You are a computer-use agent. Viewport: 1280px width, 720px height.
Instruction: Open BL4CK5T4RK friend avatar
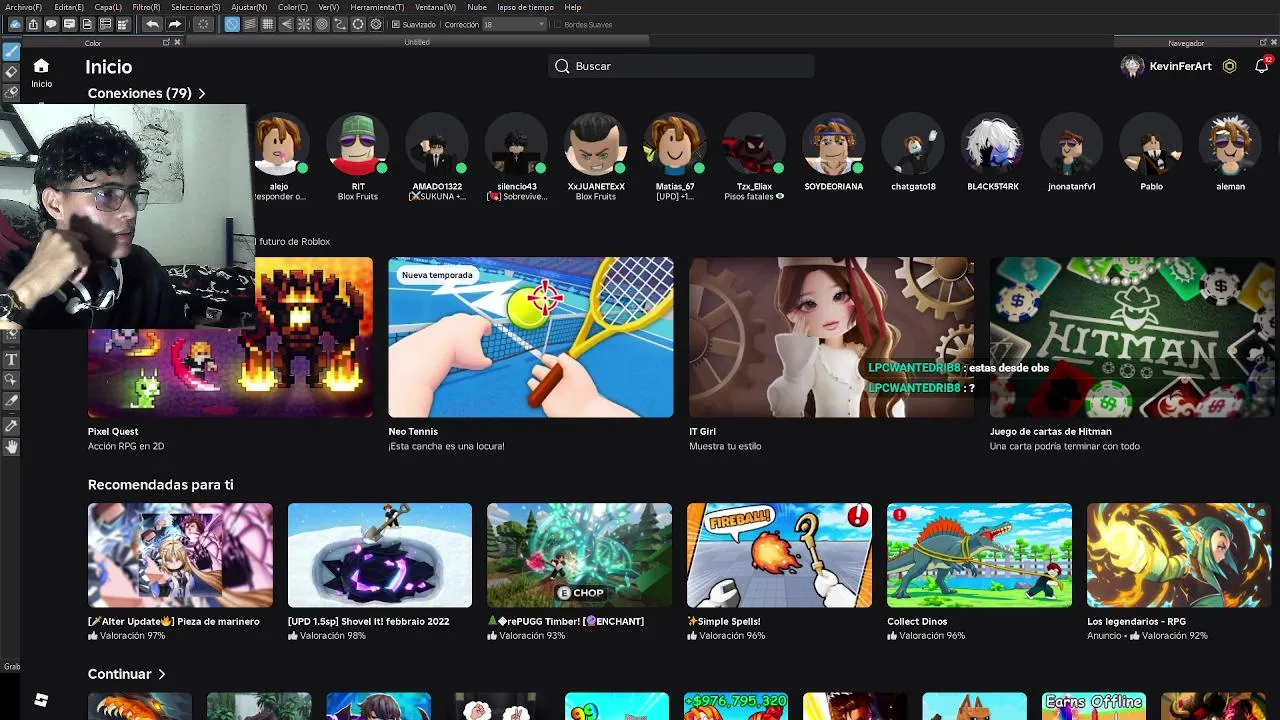(x=992, y=146)
